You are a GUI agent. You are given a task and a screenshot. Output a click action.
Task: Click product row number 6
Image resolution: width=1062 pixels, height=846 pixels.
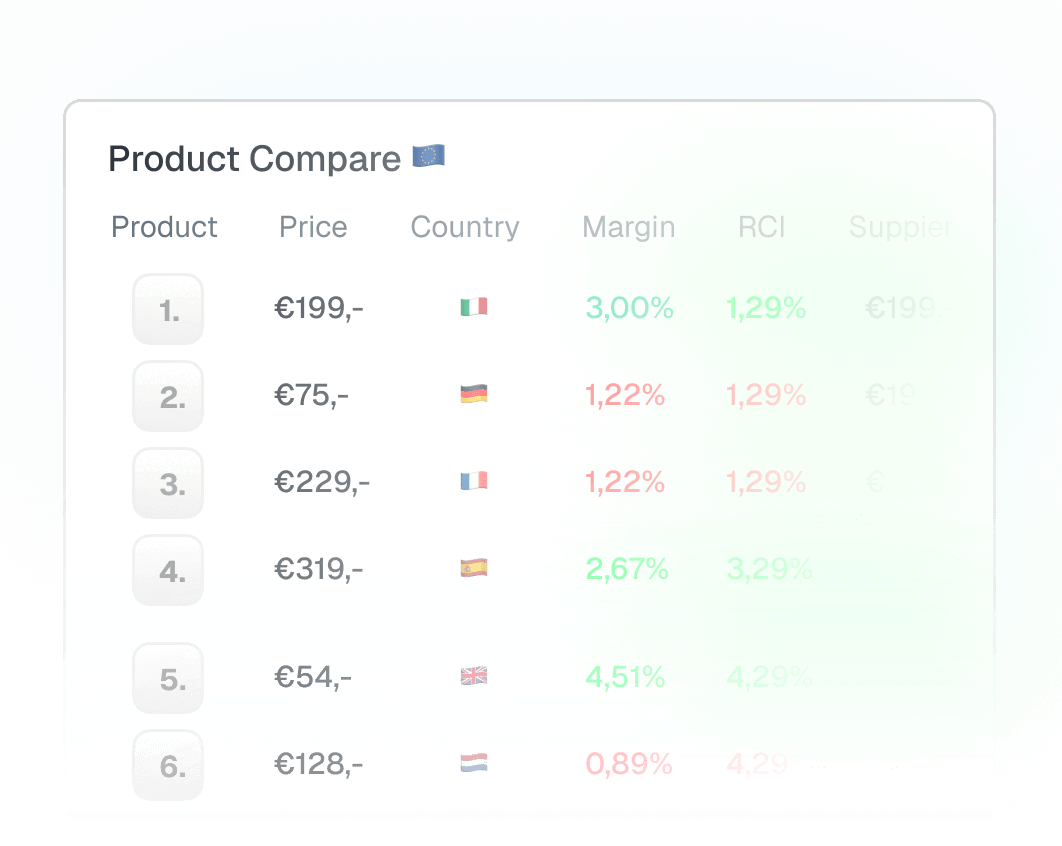(167, 763)
